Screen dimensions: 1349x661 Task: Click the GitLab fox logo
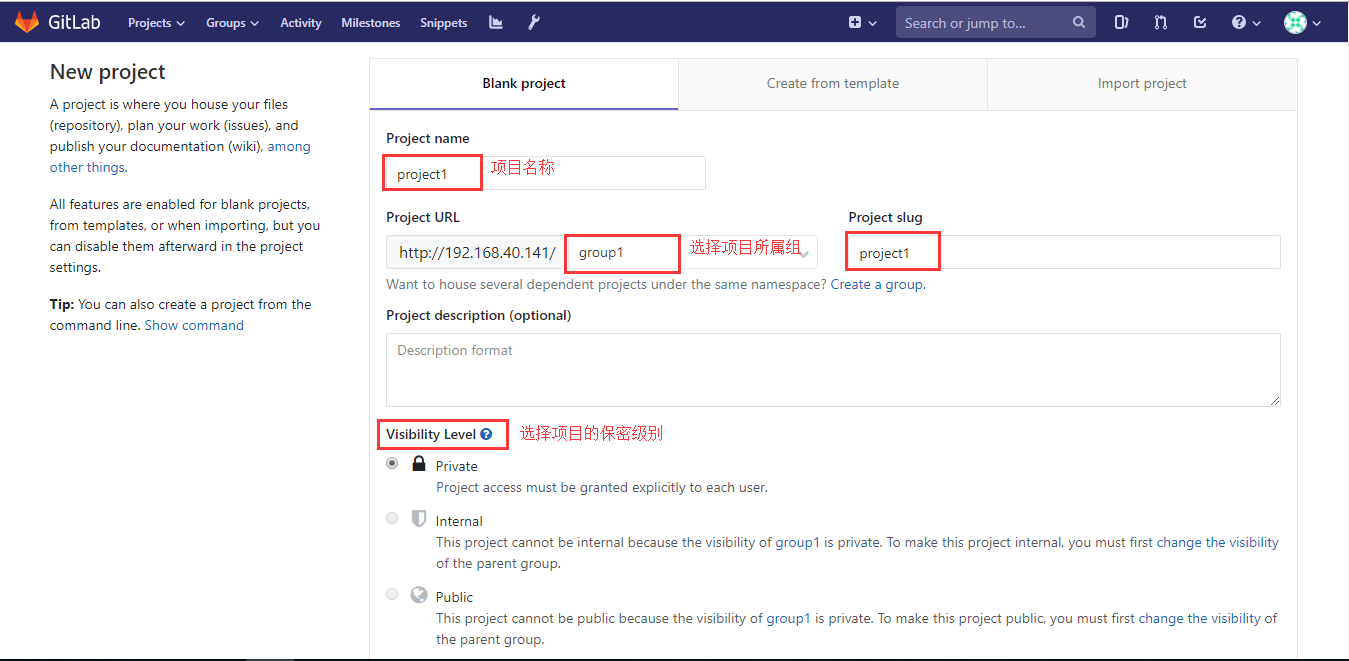click(x=27, y=22)
